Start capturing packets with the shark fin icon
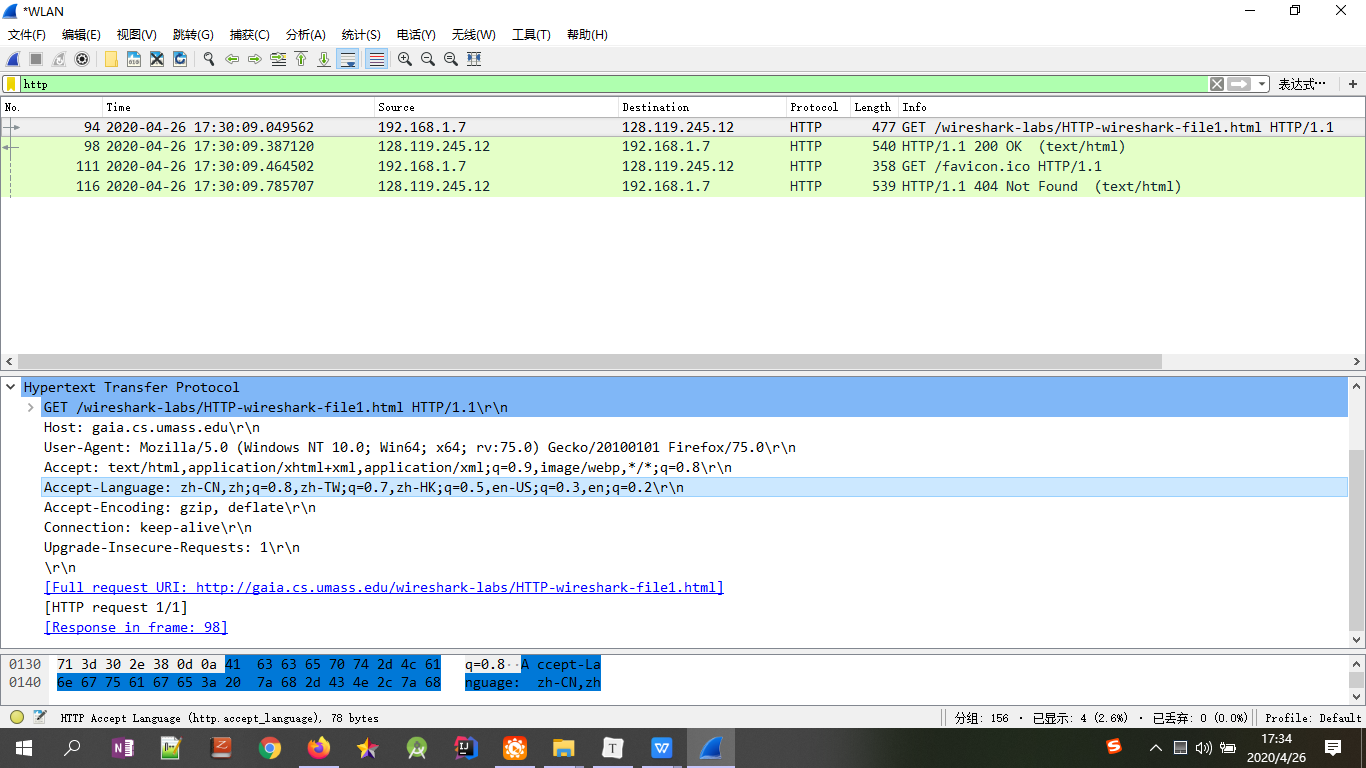 tap(12, 59)
